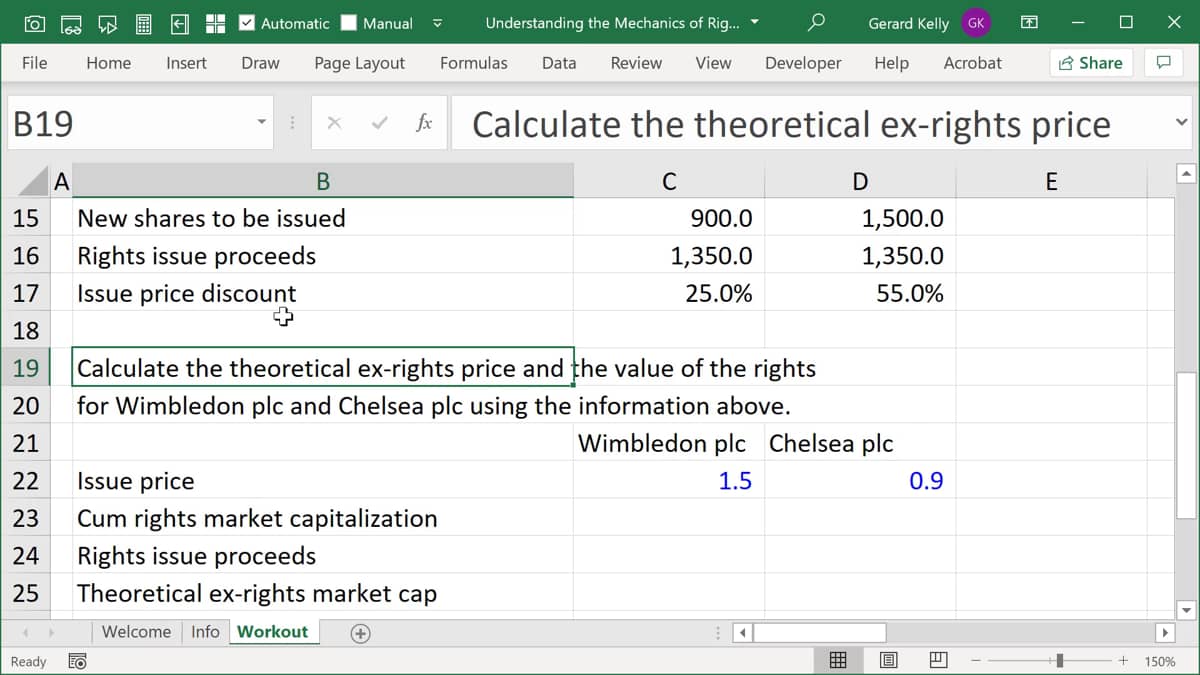This screenshot has height=675, width=1200.
Task: Select row 22 header
Action: click(25, 481)
